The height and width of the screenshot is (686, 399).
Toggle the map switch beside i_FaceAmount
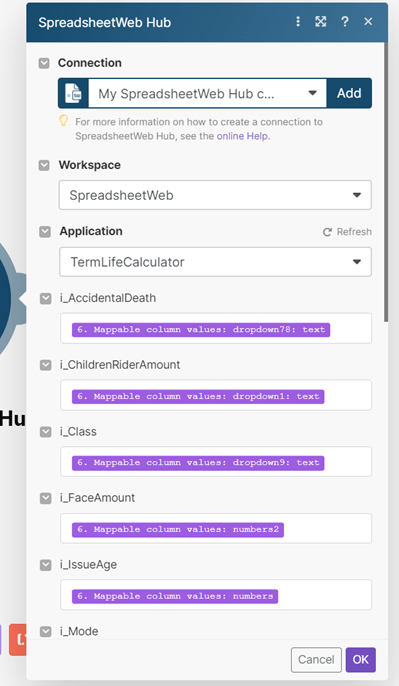(x=46, y=498)
